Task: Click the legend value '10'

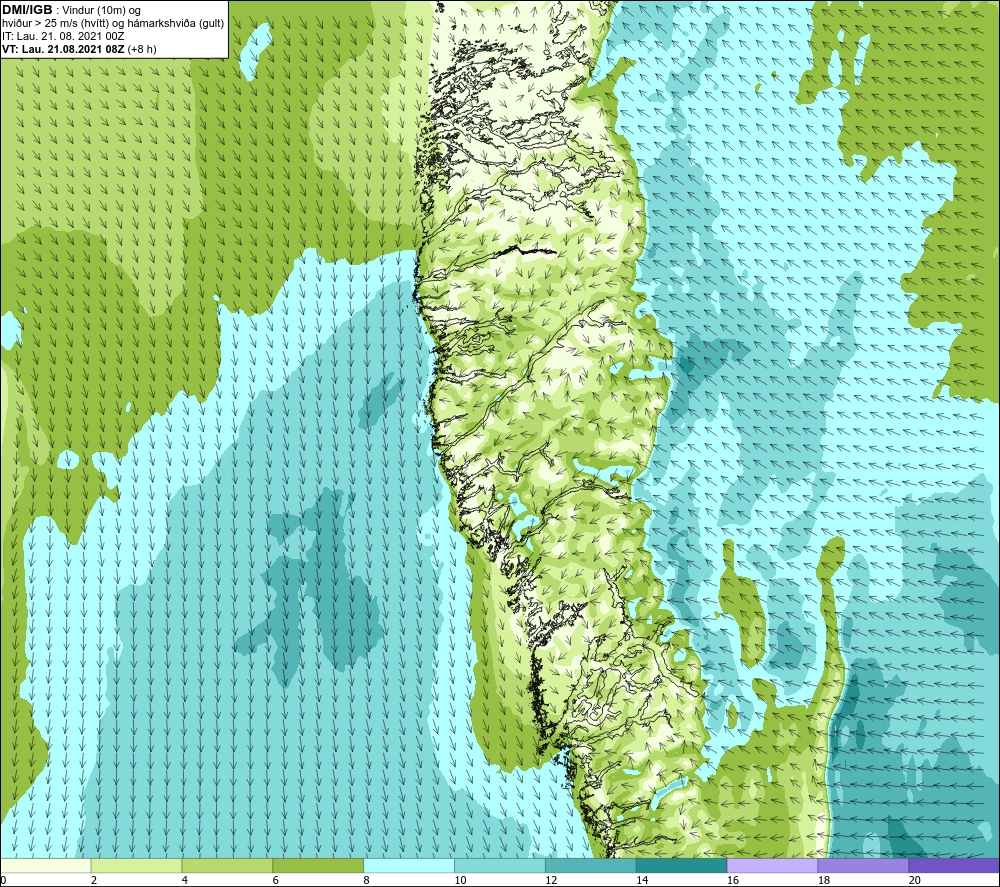Action: pyautogui.click(x=460, y=880)
